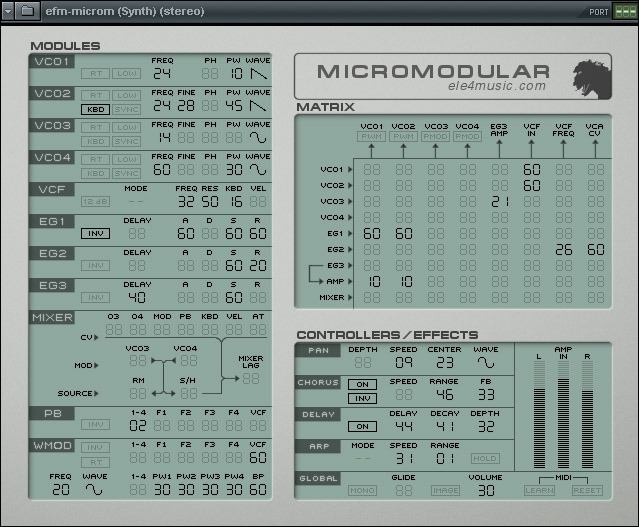Change the WMOD LFO wave icon

pos(94,490)
